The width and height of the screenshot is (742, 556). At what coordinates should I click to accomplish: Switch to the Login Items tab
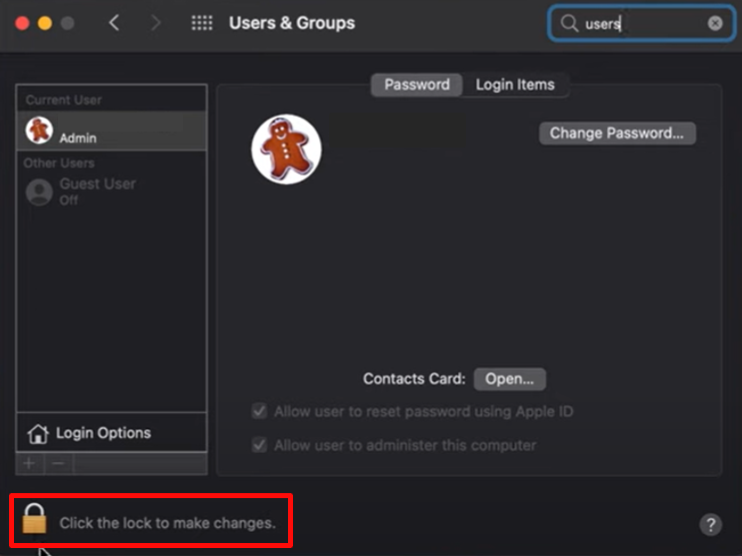515,85
